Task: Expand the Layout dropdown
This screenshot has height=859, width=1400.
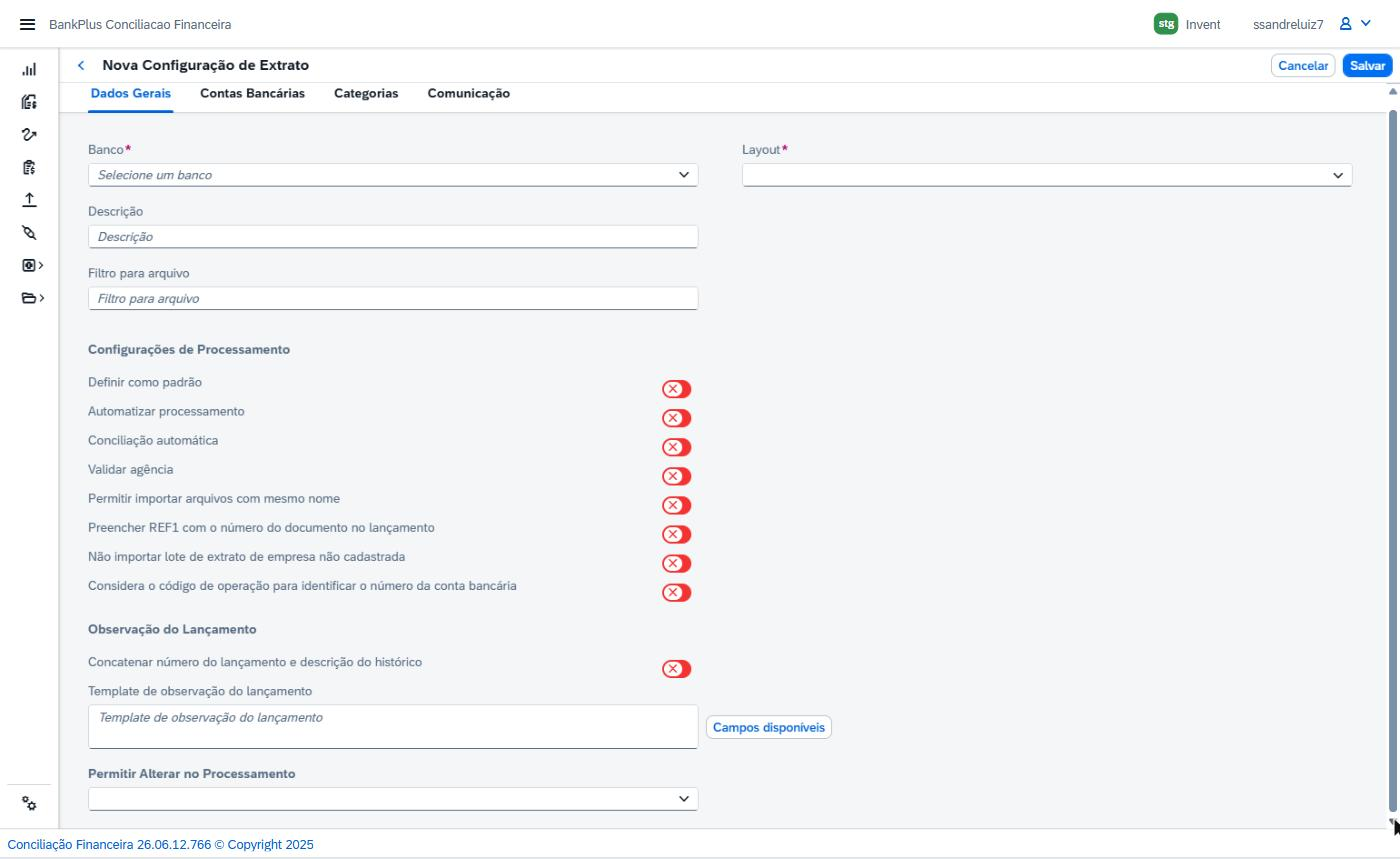Action: pos(1047,175)
